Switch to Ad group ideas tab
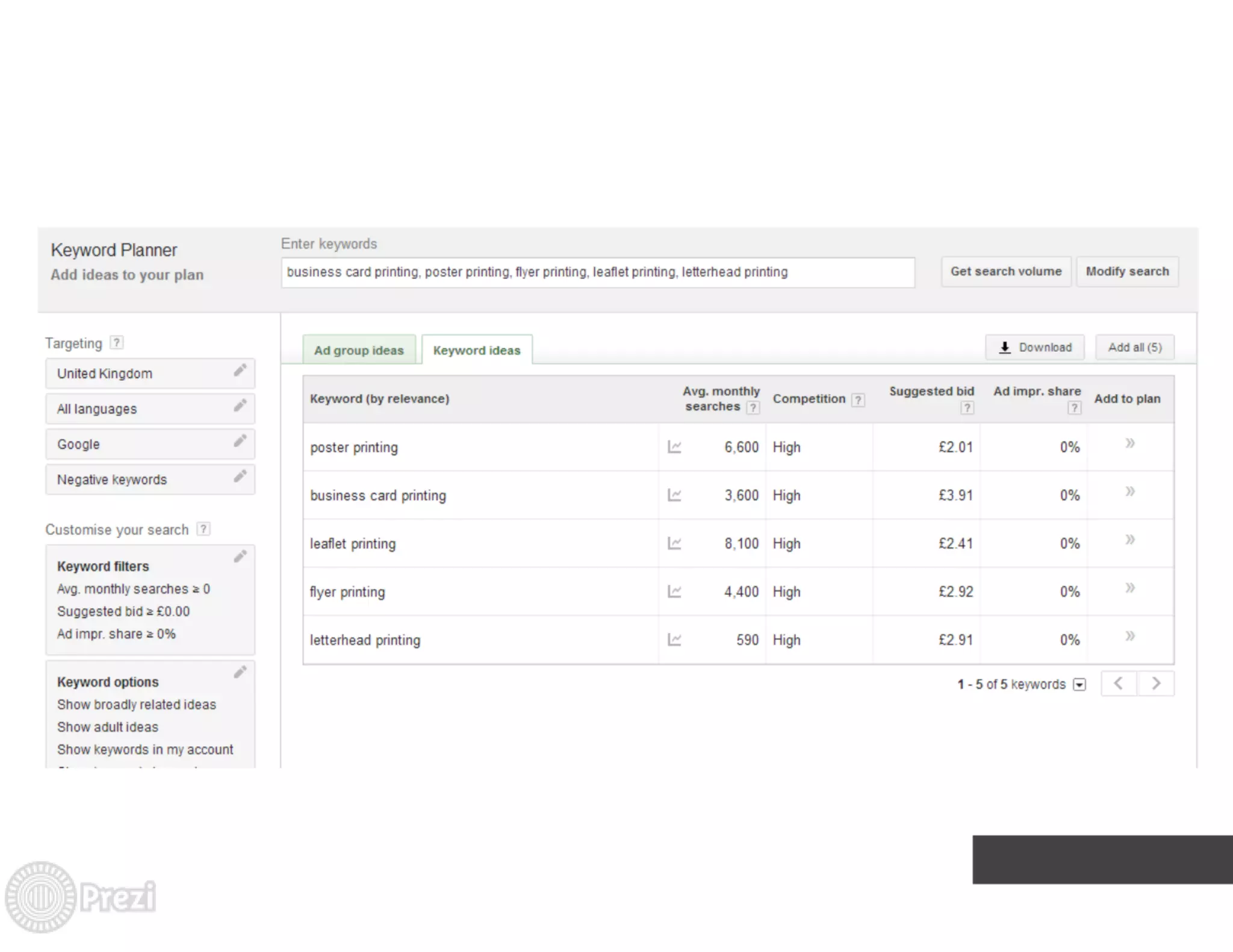The width and height of the screenshot is (1233, 952). click(359, 350)
